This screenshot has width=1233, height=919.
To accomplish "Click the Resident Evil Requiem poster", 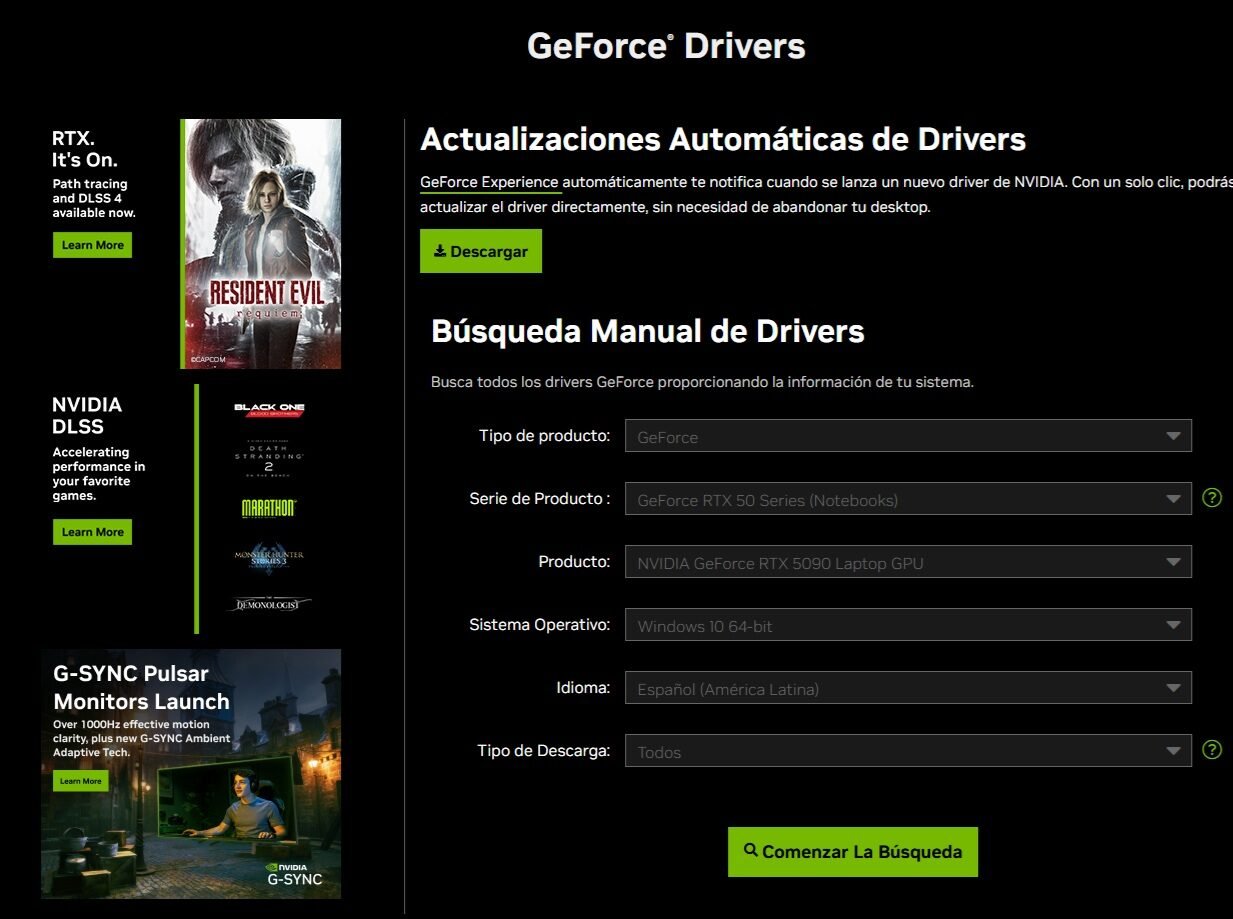I will (259, 243).
